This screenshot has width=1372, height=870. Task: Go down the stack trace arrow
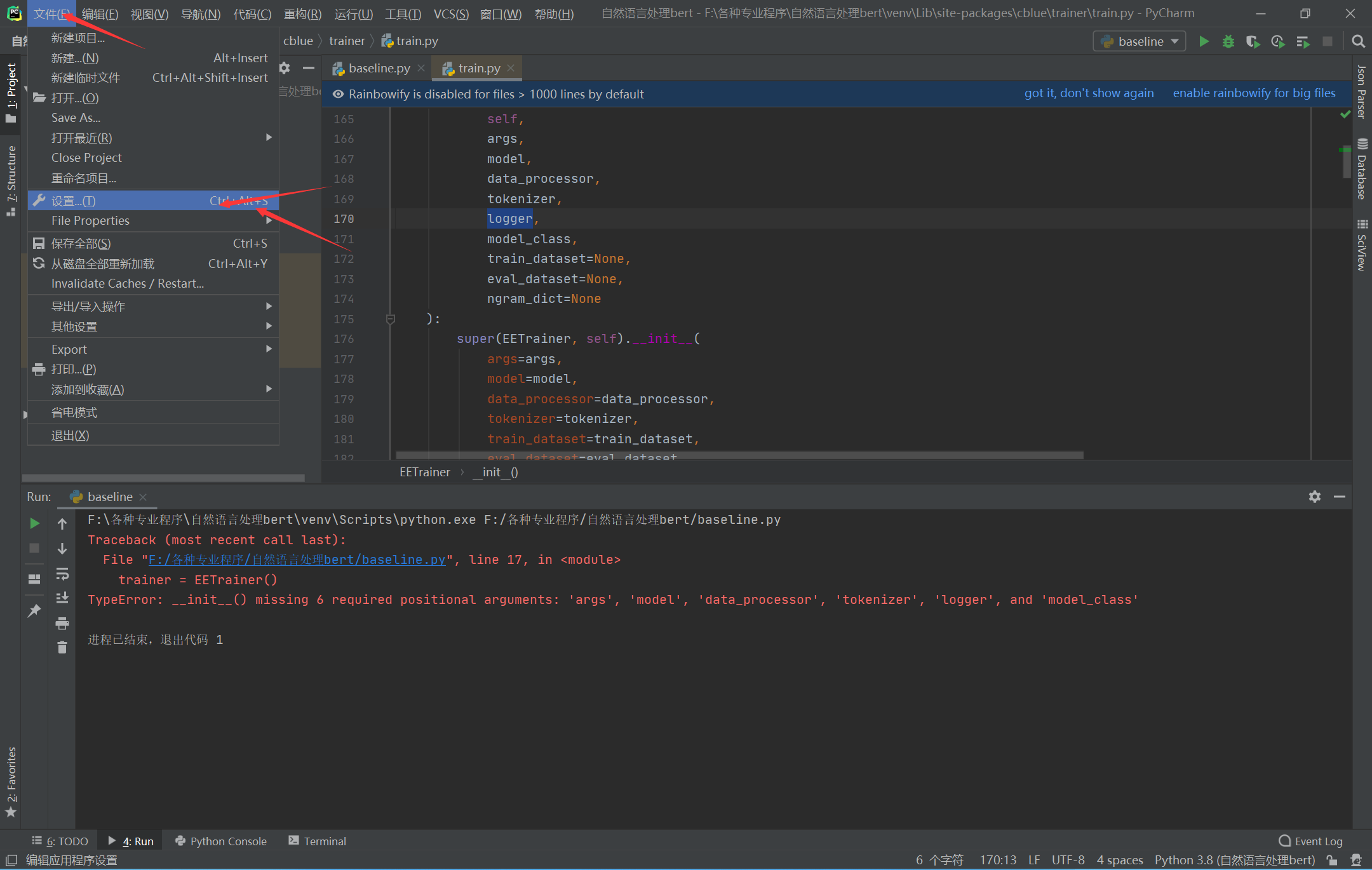pos(62,549)
